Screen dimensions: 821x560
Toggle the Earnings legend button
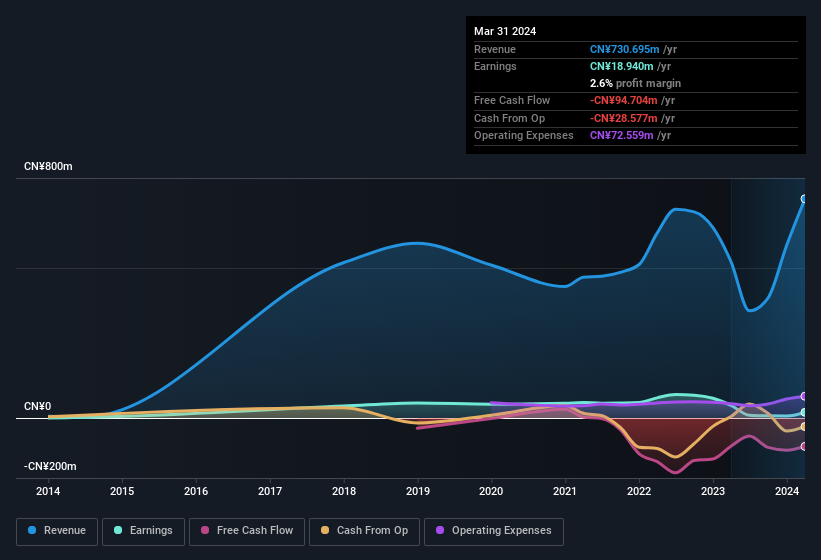[143, 531]
